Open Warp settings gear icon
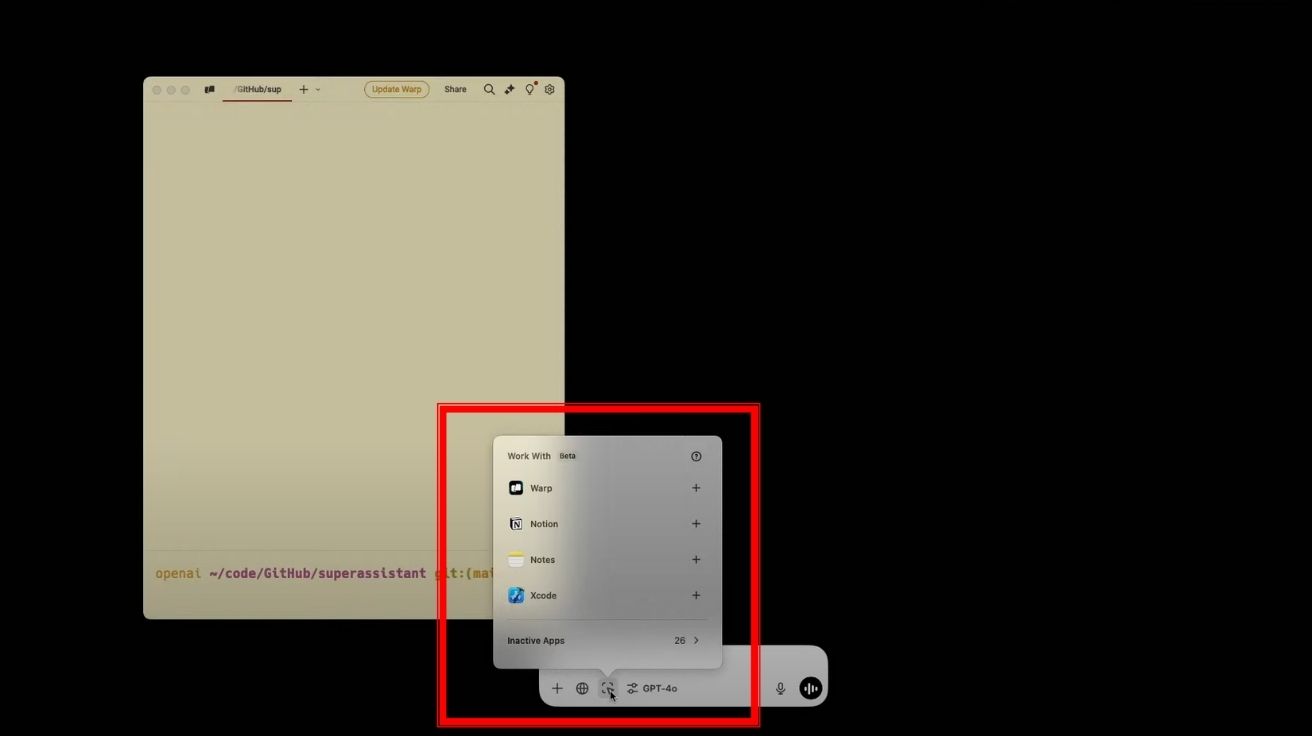 [549, 89]
